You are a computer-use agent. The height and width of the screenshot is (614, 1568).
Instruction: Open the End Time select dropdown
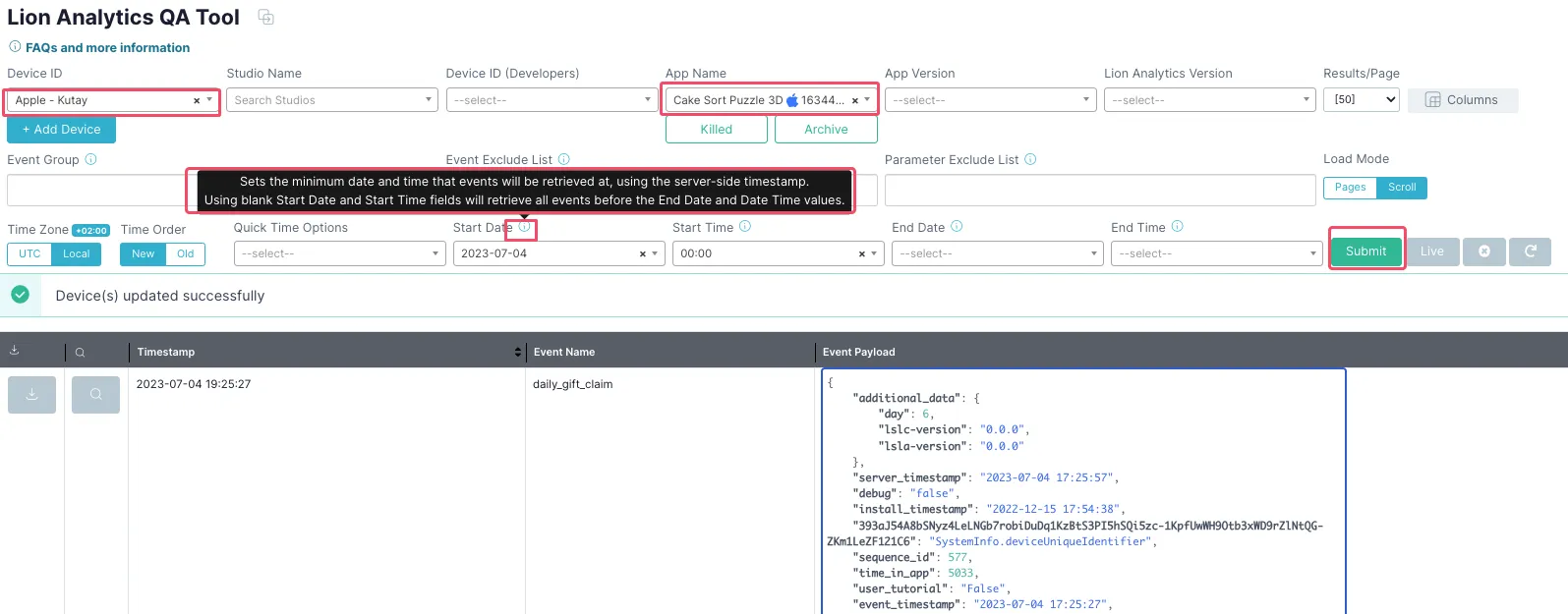click(1217, 253)
